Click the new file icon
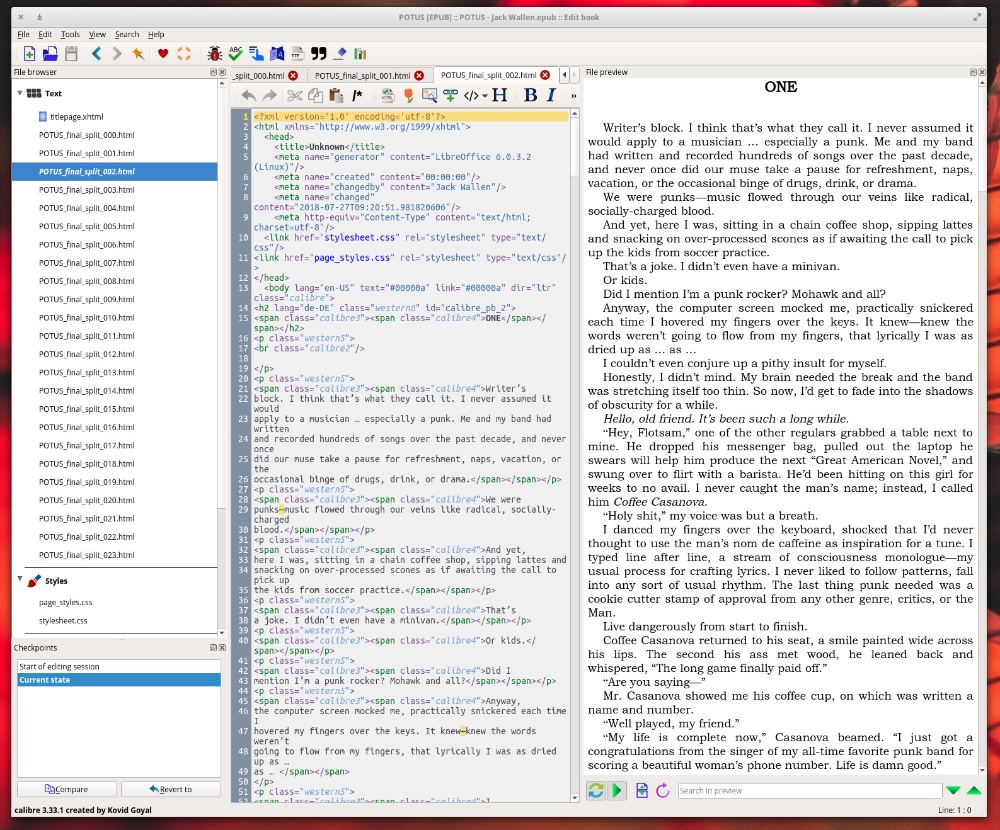Image resolution: width=1000 pixels, height=830 pixels. tap(28, 54)
